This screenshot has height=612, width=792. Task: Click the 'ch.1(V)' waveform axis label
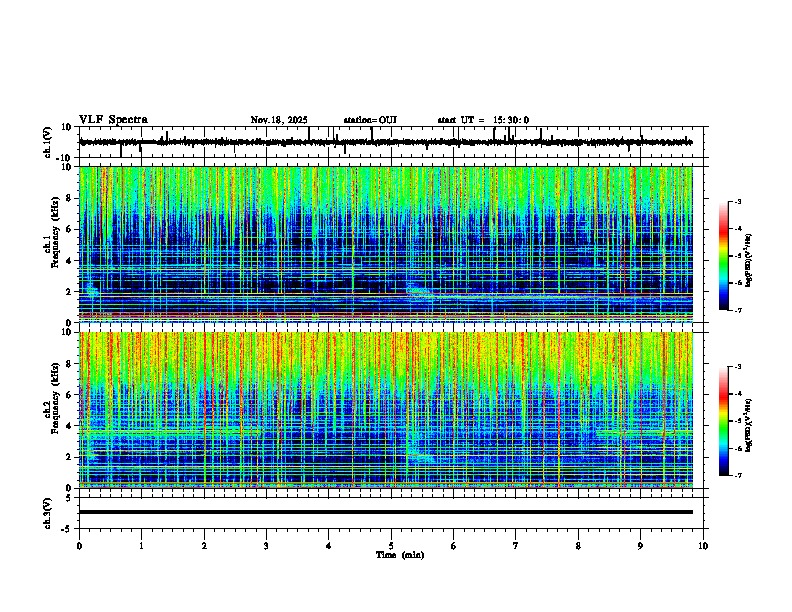(48, 142)
